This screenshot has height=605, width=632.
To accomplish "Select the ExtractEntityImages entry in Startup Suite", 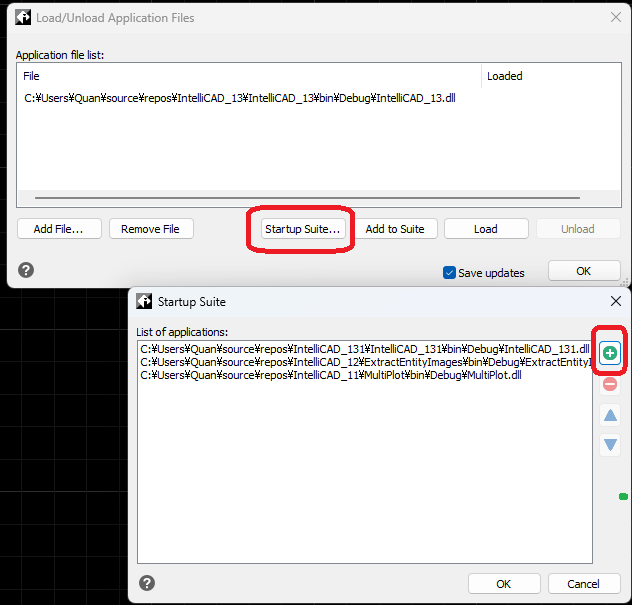I will pyautogui.click(x=365, y=362).
